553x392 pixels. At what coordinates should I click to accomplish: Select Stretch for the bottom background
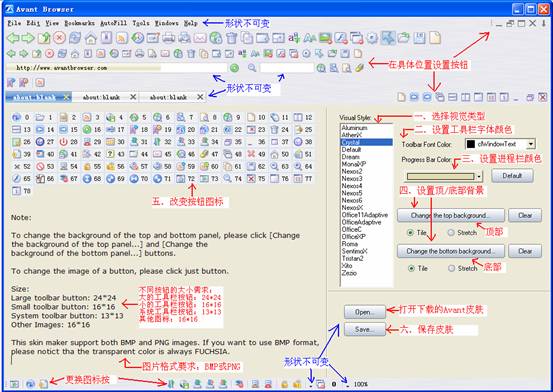click(451, 269)
